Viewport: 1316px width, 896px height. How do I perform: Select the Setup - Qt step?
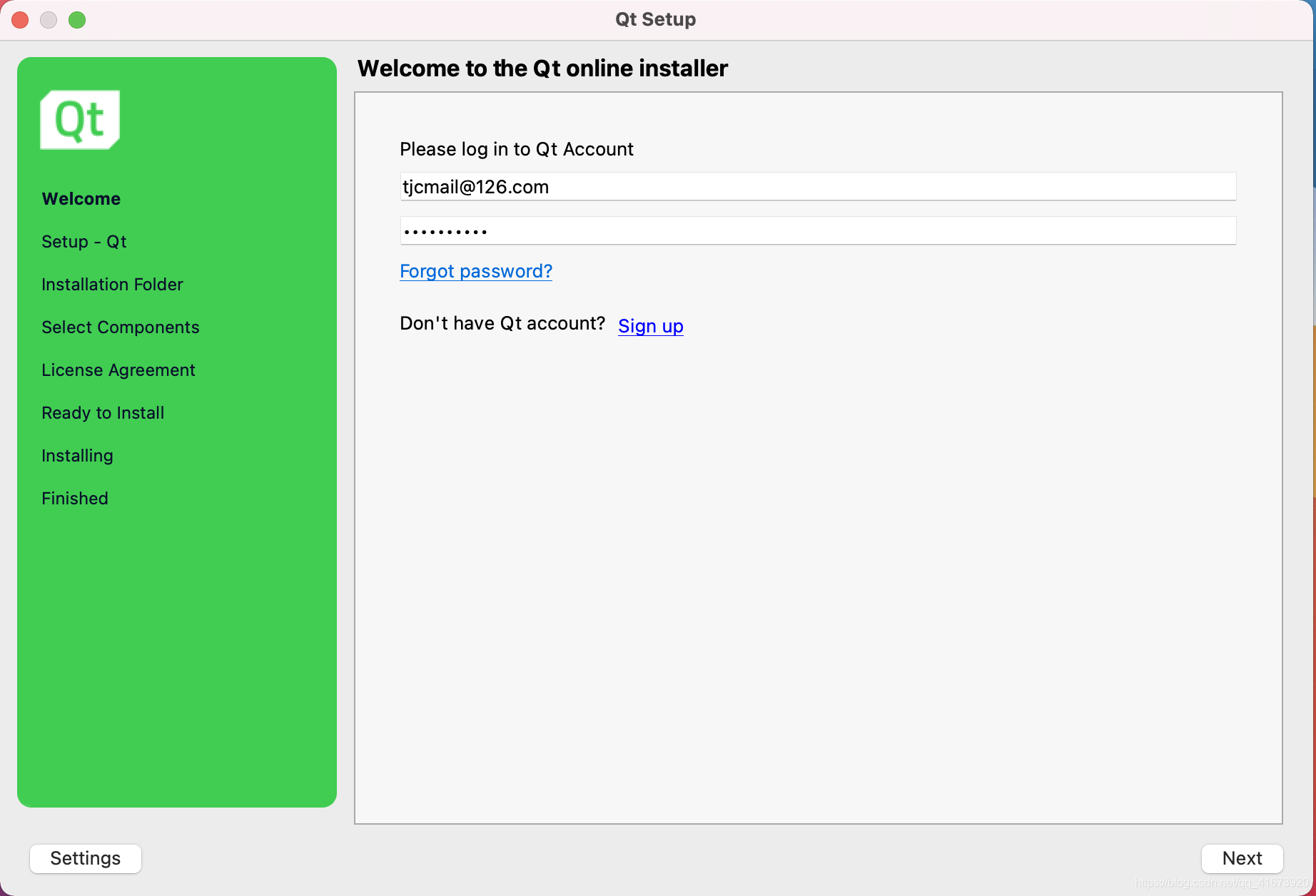coord(83,241)
